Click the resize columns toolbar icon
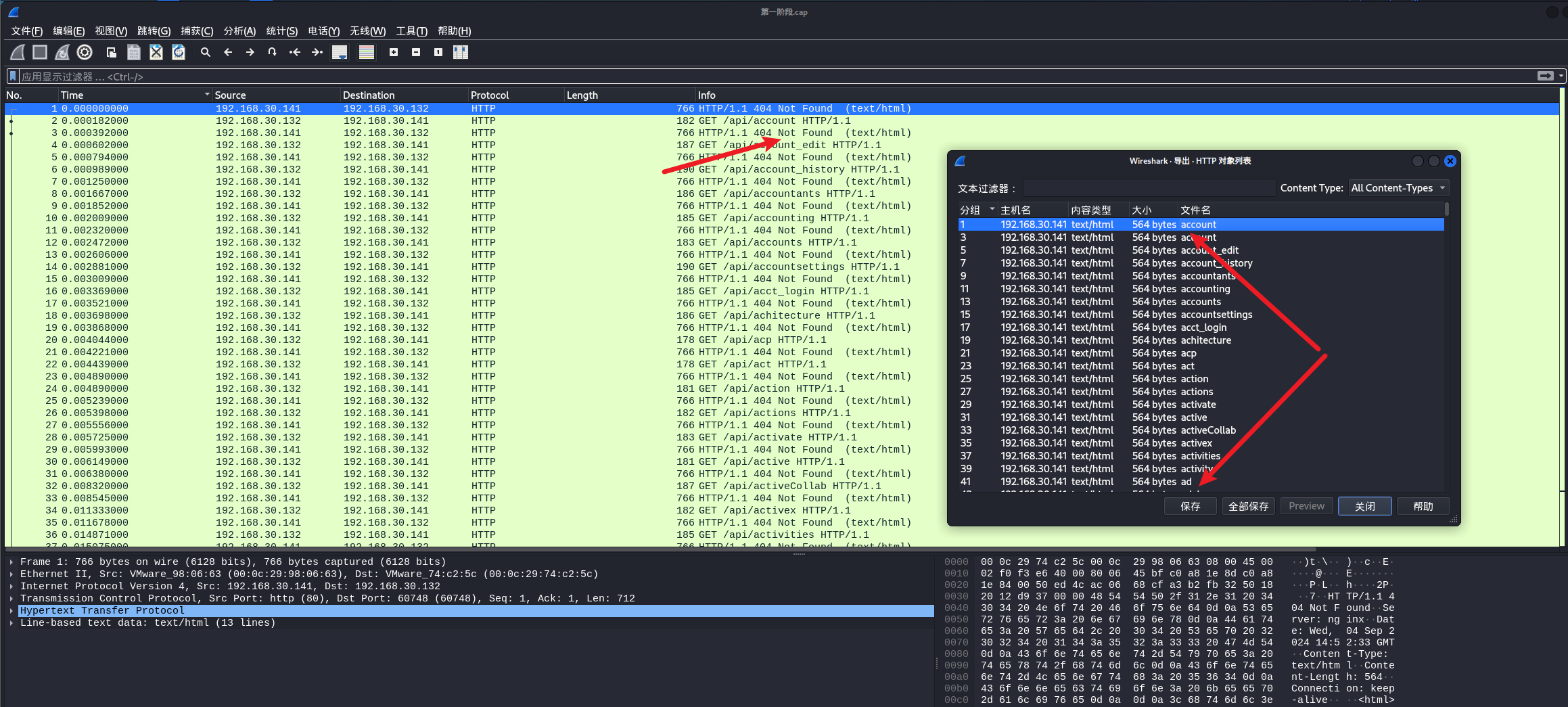 tap(461, 52)
